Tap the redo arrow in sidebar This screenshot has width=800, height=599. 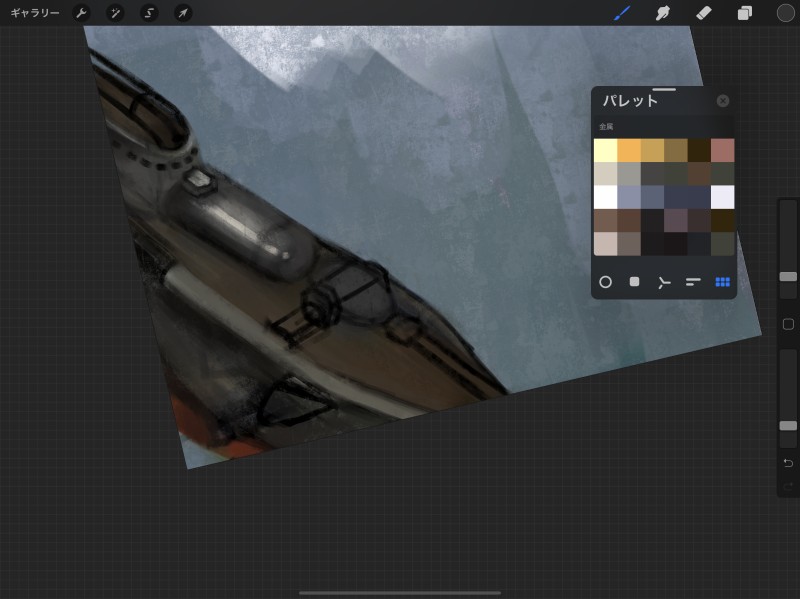tap(788, 486)
